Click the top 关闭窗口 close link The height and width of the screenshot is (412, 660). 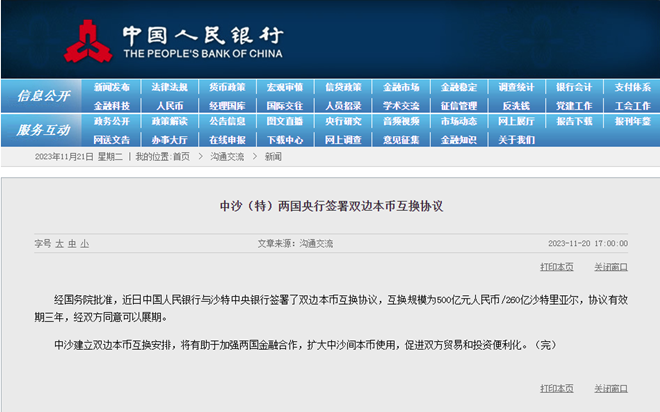611,267
